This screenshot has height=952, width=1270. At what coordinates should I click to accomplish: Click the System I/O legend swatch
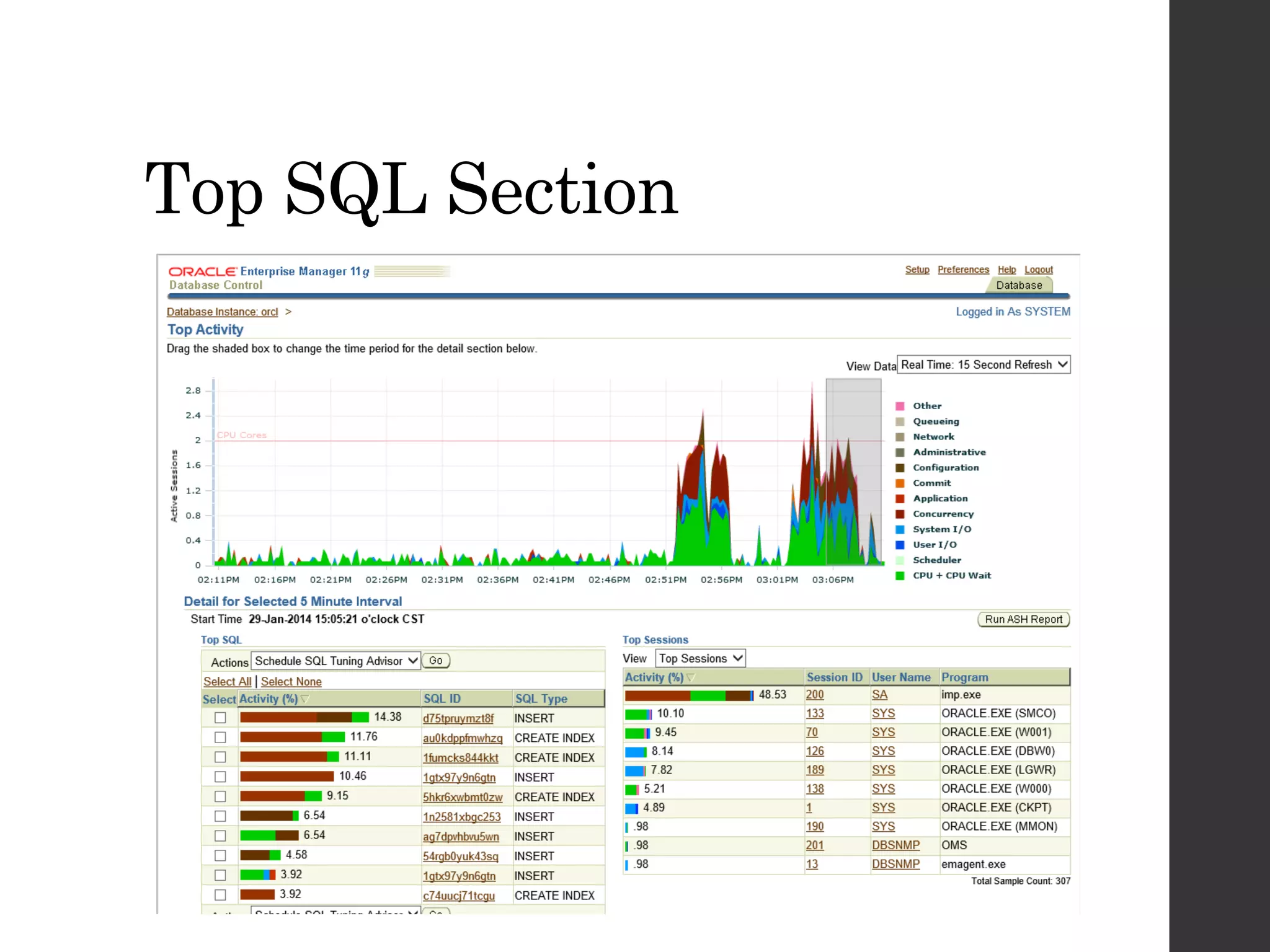coord(900,529)
